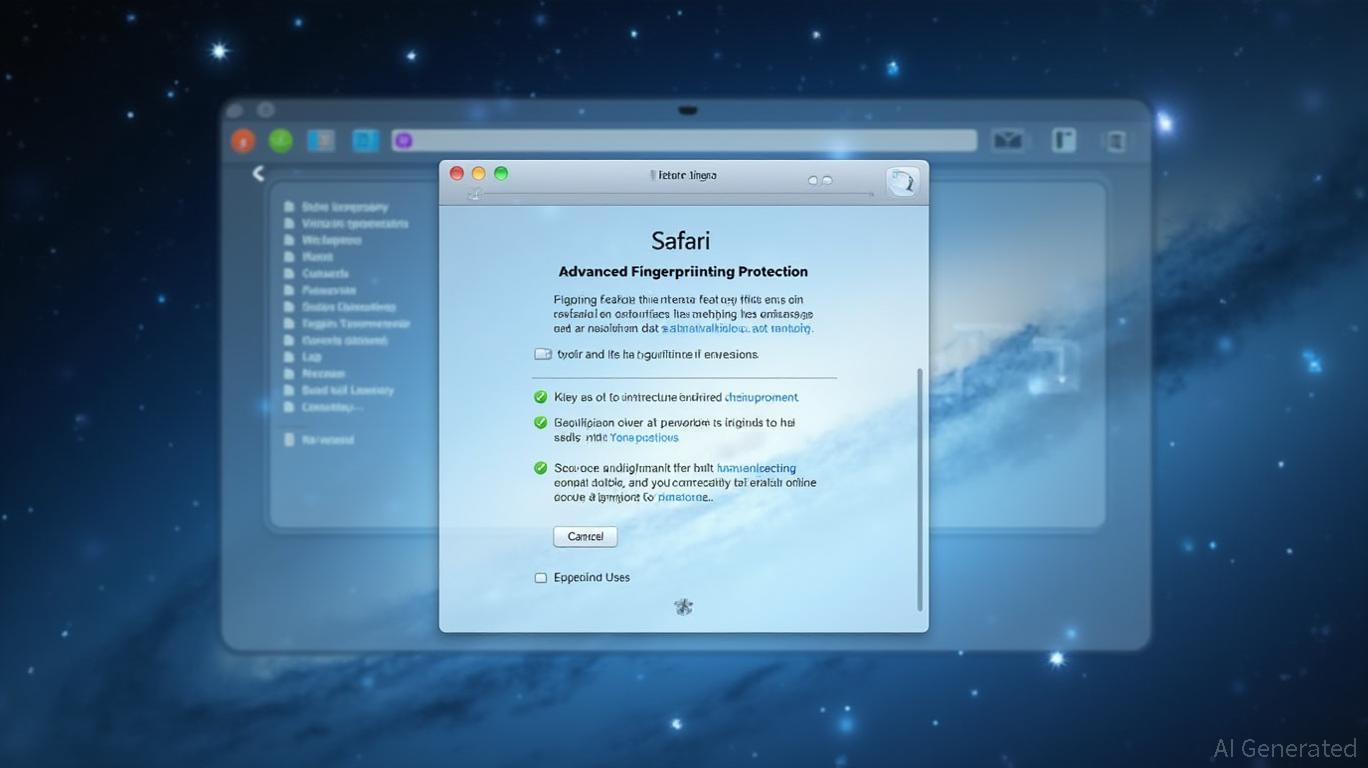Open the mail icon right of address bar

[1008, 140]
